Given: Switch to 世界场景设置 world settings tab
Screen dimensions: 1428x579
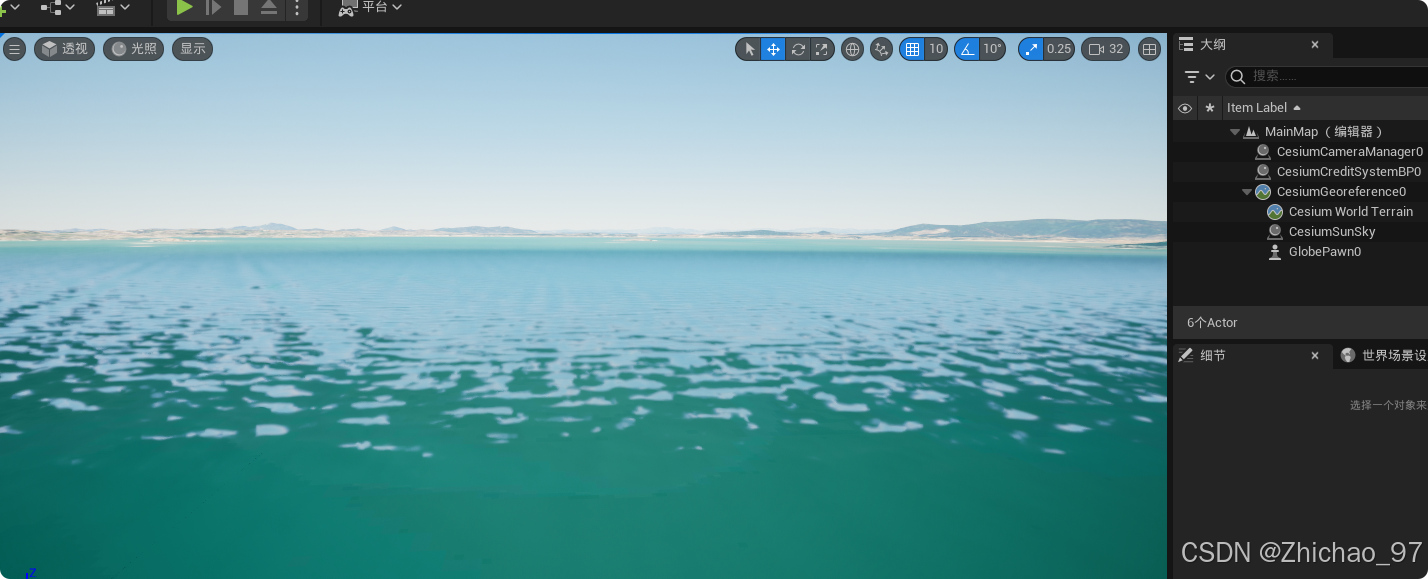Looking at the screenshot, I should point(1384,355).
